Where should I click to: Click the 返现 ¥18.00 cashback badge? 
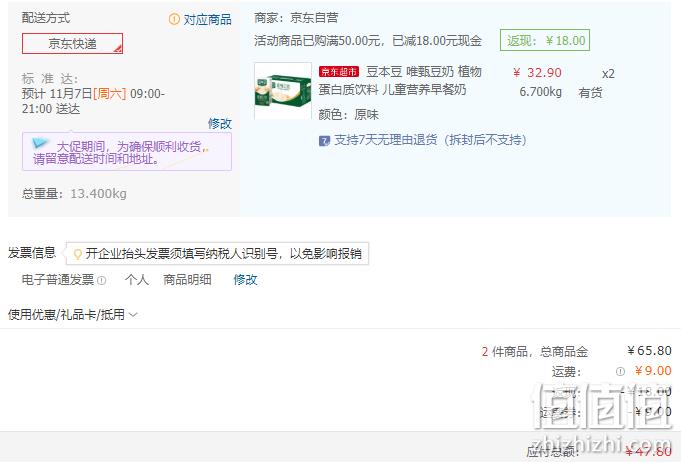coord(545,40)
